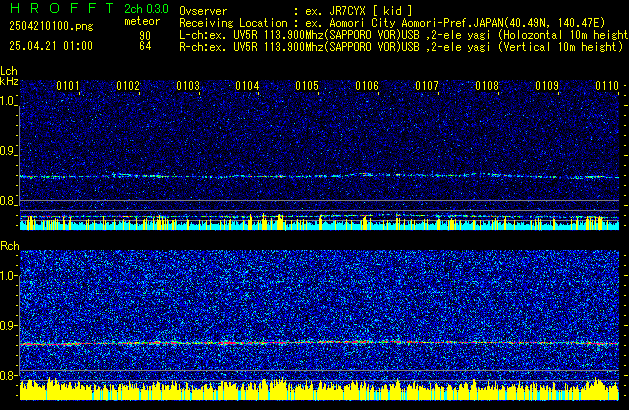
Task: Click time marker 0102
Action: pos(128,86)
